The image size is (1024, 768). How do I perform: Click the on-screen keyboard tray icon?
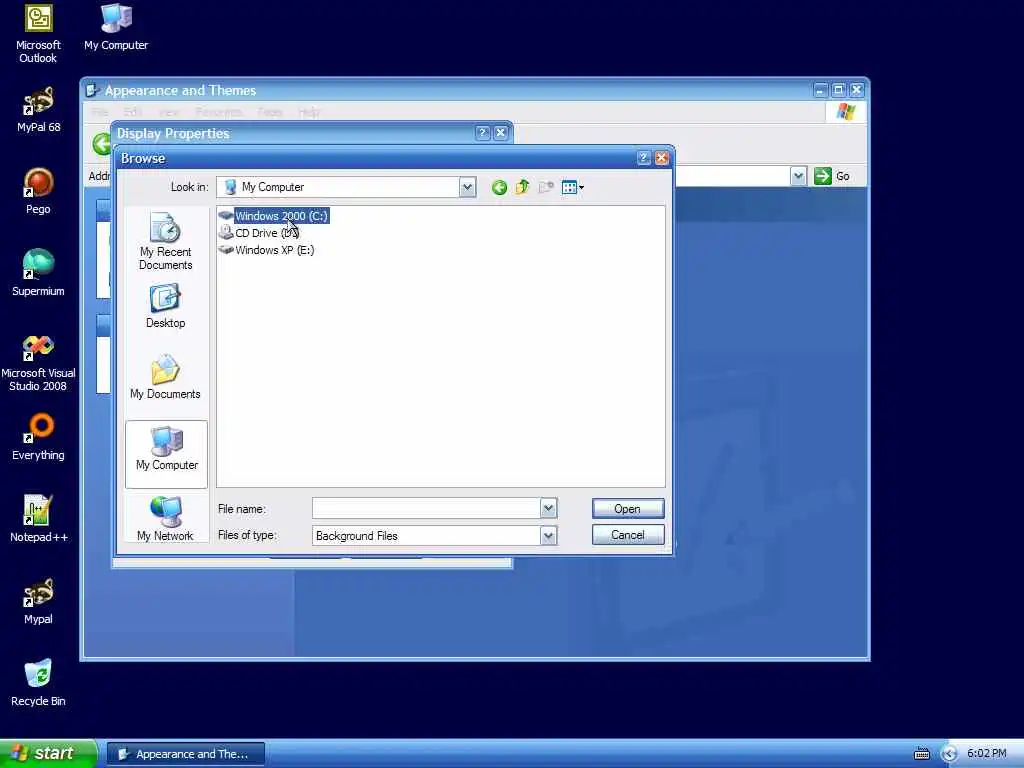pyautogui.click(x=921, y=754)
